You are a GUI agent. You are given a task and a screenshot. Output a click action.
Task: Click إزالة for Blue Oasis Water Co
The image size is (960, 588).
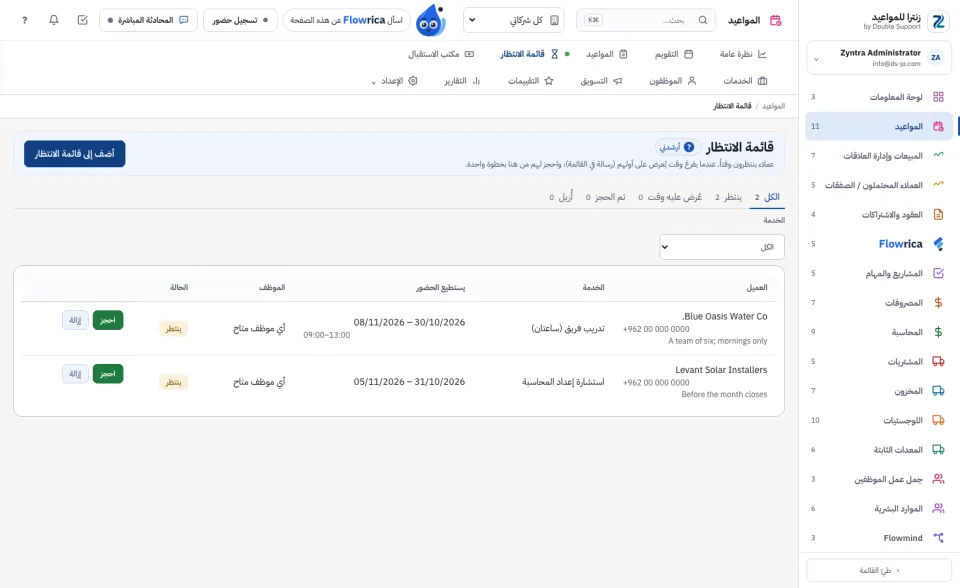point(75,320)
